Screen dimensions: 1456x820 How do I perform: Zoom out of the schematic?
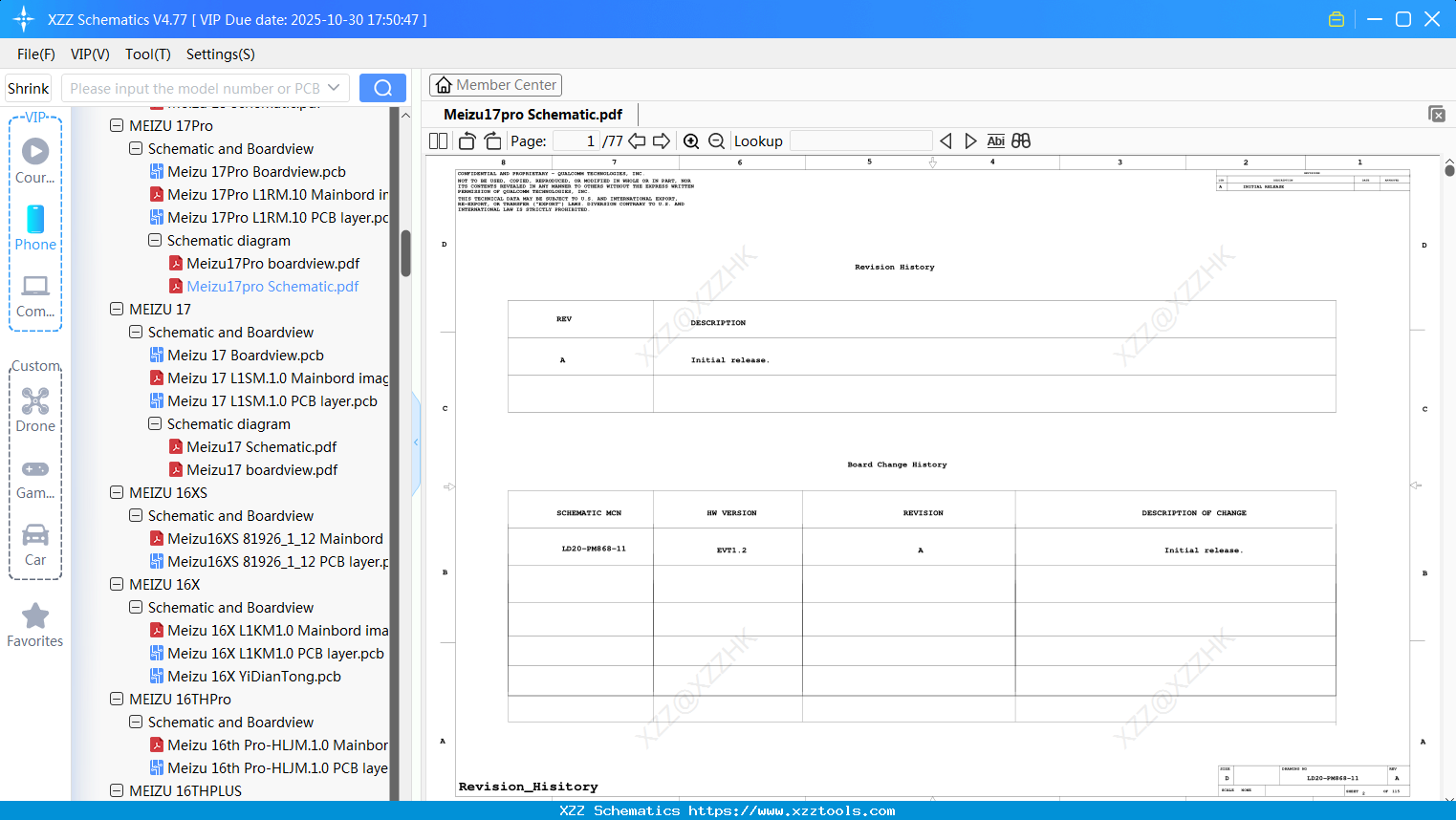pos(717,141)
